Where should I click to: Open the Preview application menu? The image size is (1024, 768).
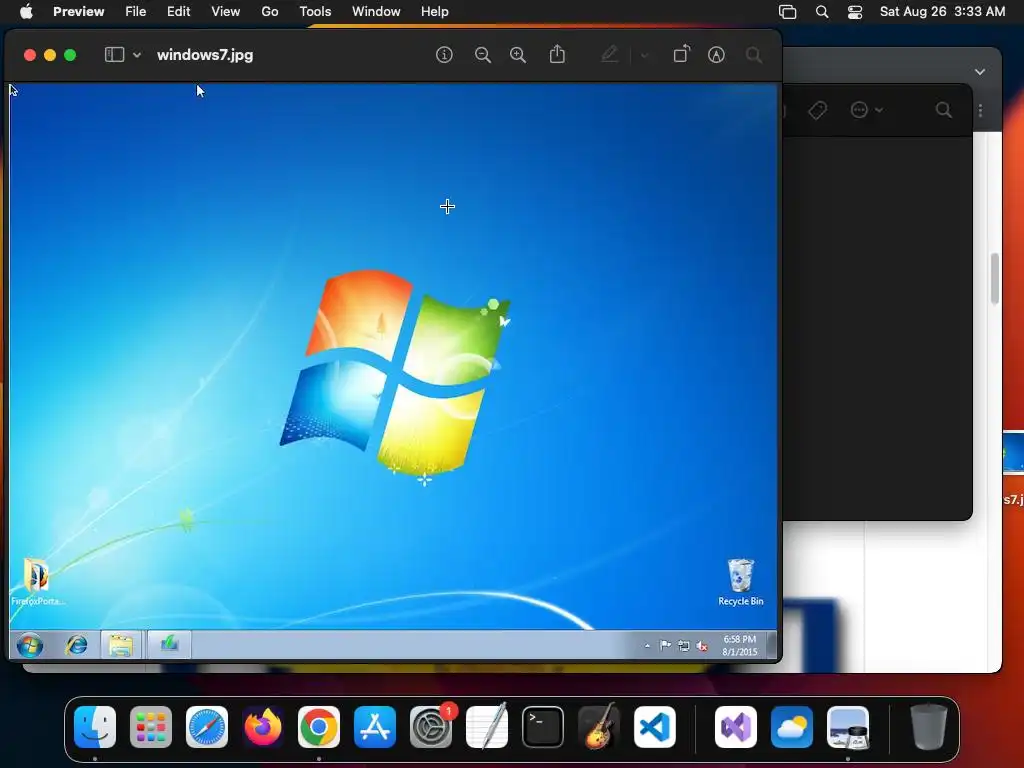78,11
